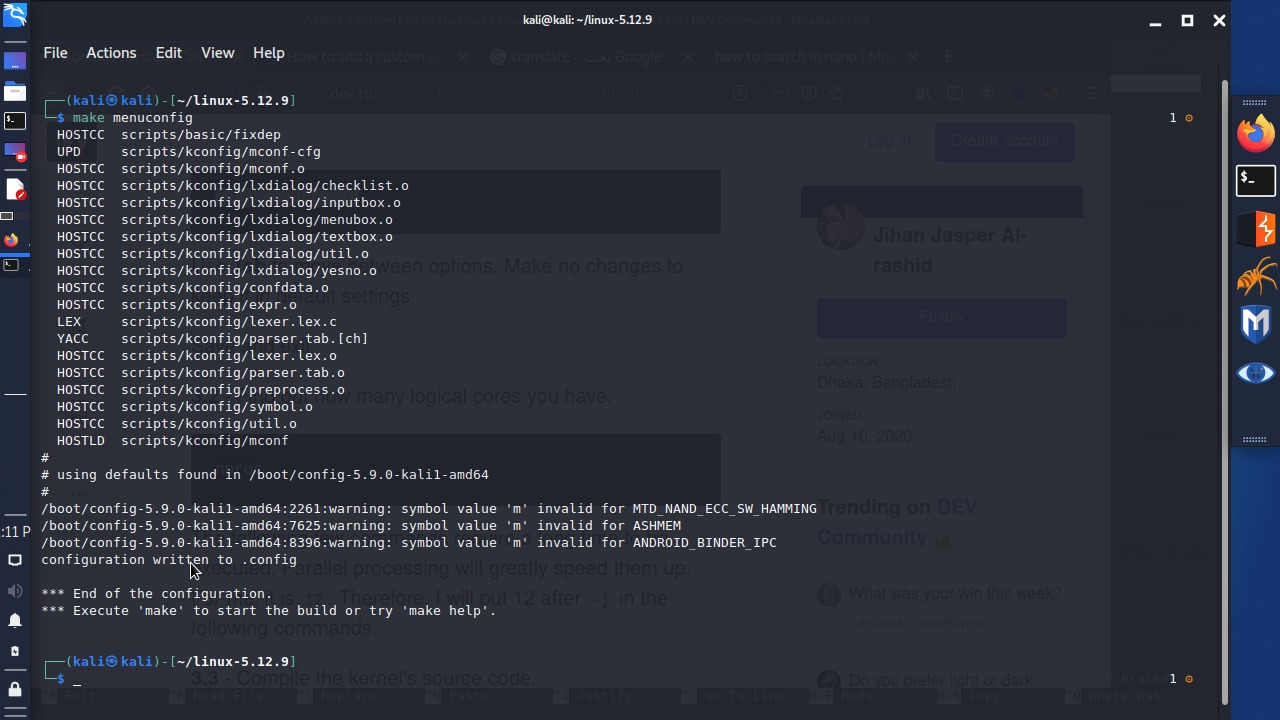Screen dimensions: 1280x720
Task: Open the Actions menu in the terminal
Action: [x=111, y=53]
